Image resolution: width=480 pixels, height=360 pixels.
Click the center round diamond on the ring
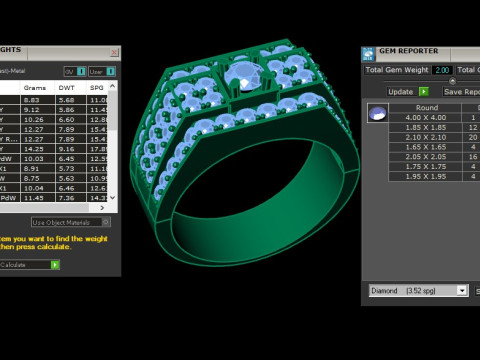[244, 77]
